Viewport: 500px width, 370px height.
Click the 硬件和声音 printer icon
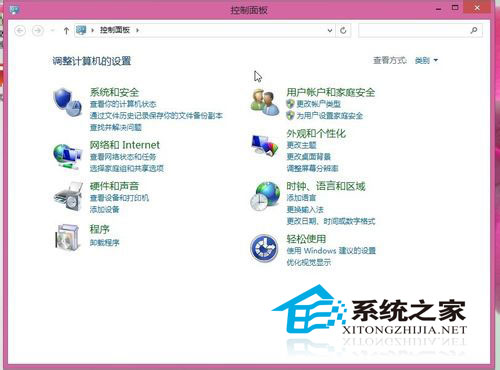68,197
